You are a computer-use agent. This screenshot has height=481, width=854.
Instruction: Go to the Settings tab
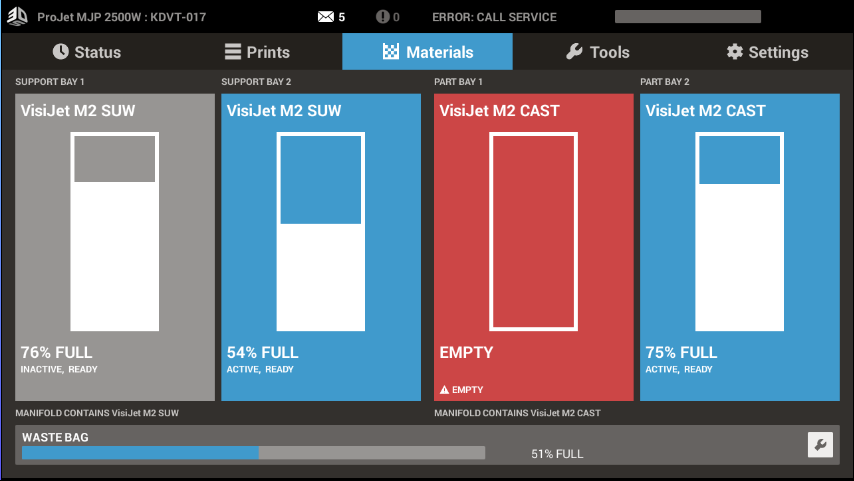pyautogui.click(x=767, y=52)
